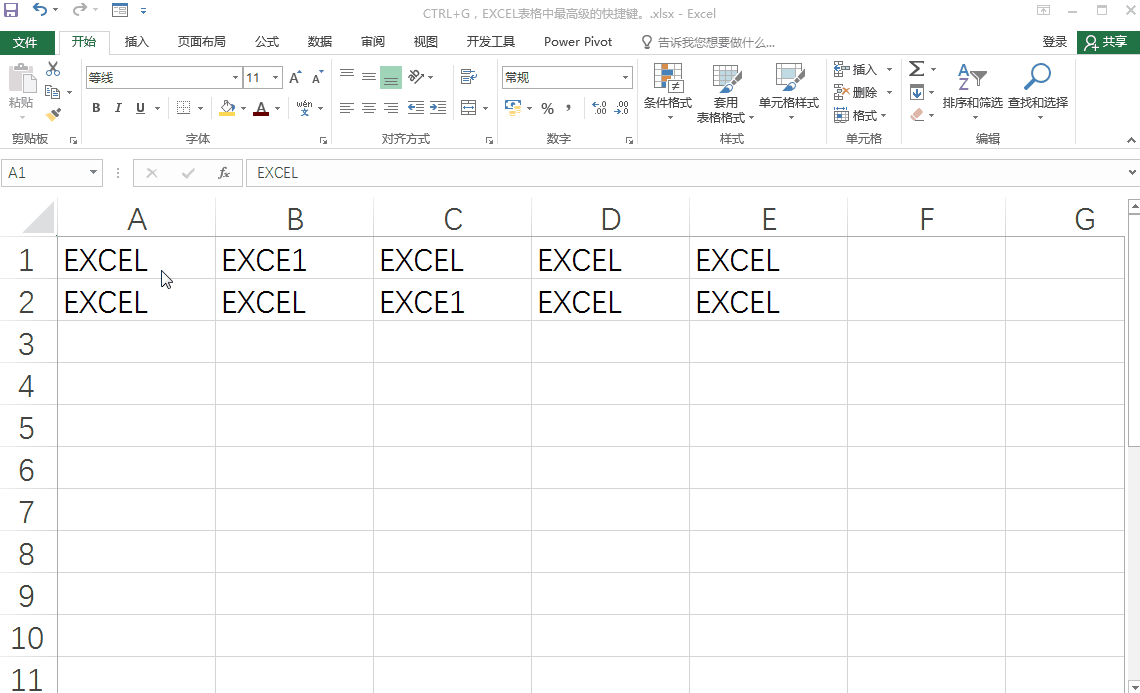
Task: Toggle align text right
Action: (x=391, y=108)
